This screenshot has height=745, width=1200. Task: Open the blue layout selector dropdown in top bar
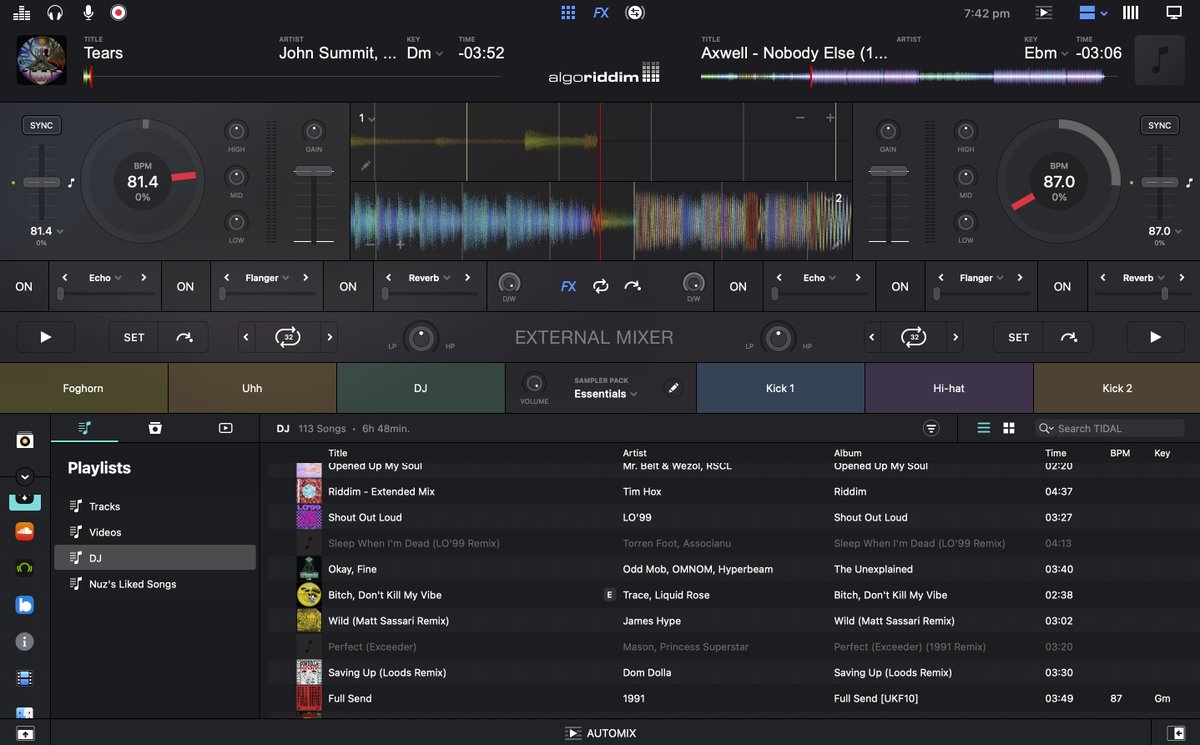[1093, 13]
